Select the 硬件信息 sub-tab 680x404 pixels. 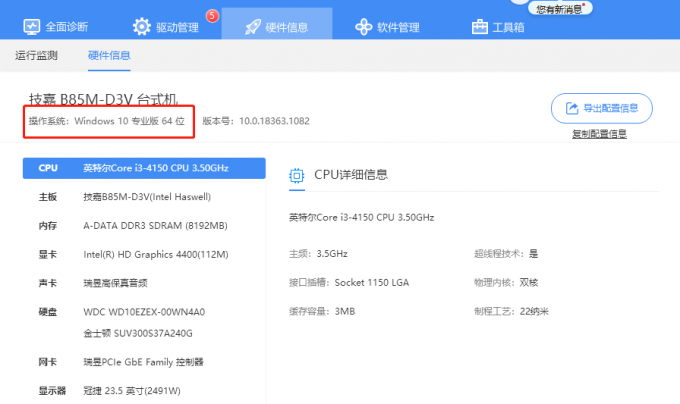click(109, 55)
